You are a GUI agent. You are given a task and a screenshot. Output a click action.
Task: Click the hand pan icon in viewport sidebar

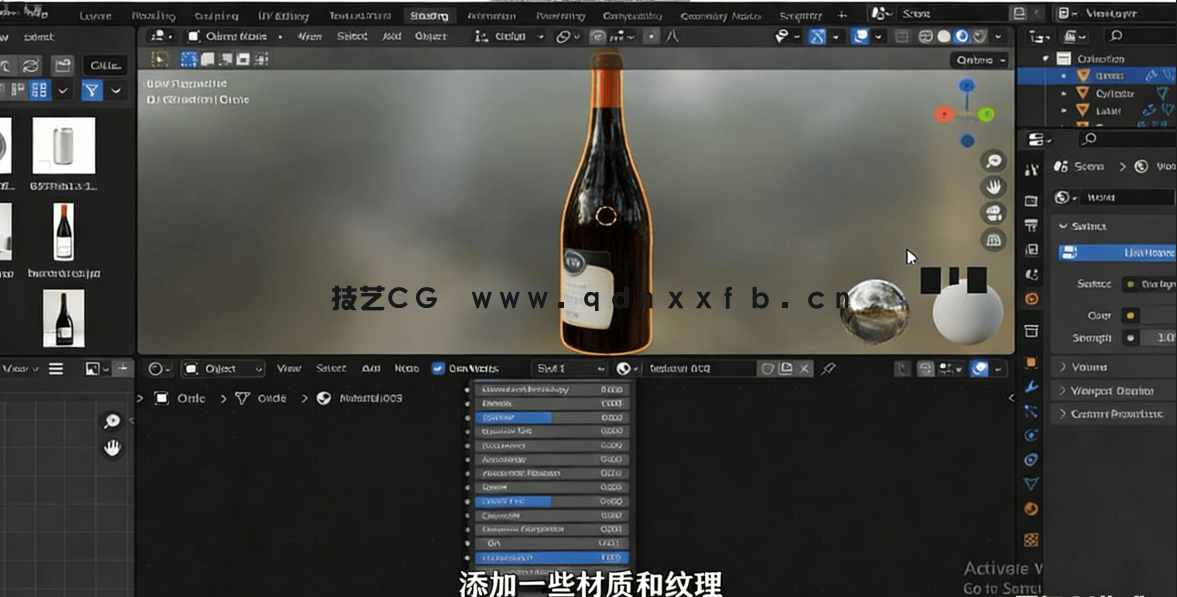pos(992,186)
